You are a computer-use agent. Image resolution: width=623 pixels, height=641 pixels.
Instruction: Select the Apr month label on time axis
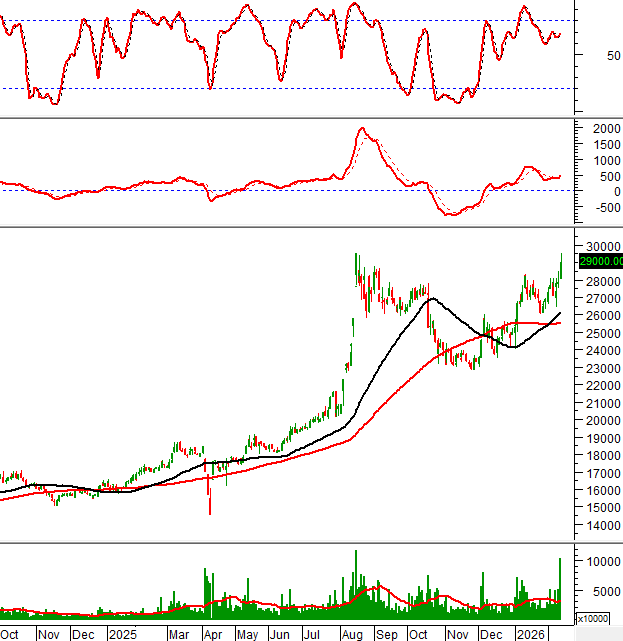[212, 634]
